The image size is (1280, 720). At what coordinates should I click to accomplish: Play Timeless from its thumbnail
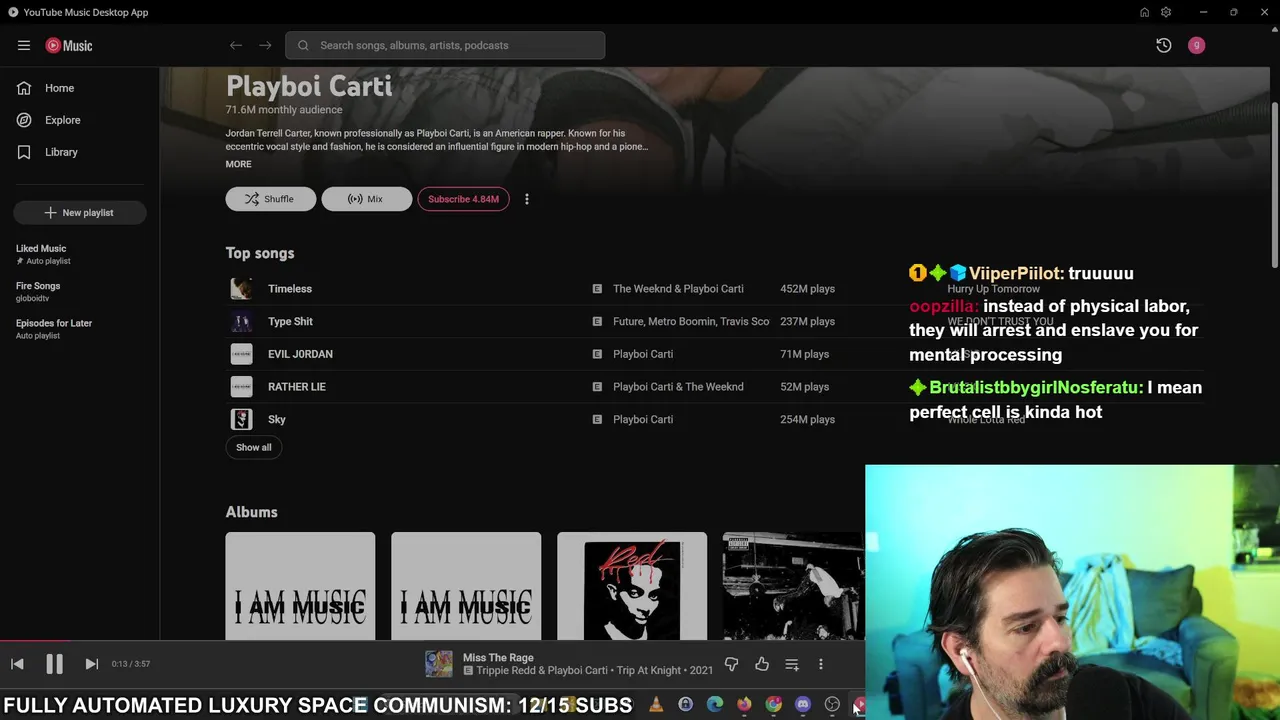click(241, 289)
